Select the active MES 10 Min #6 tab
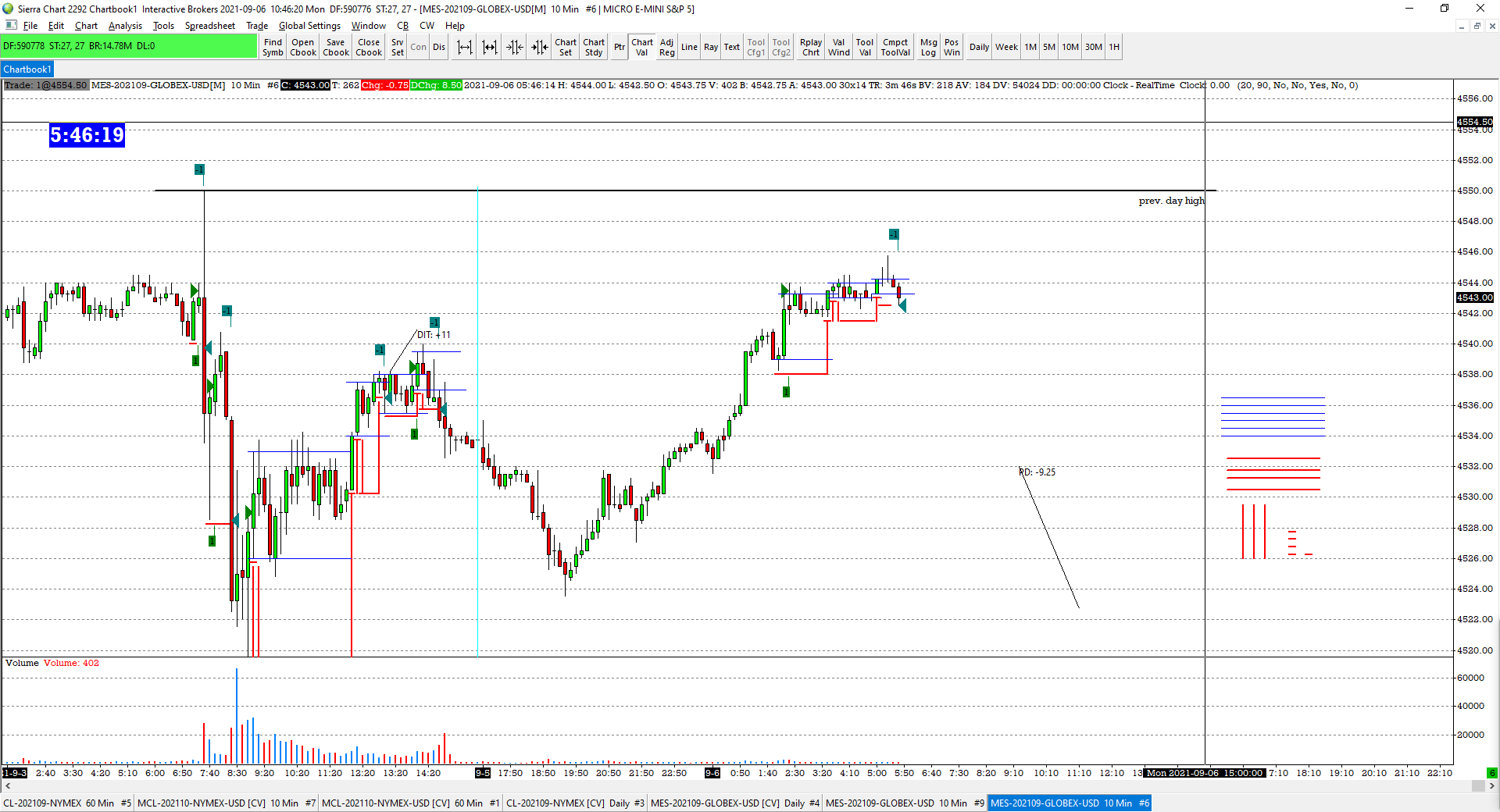The width and height of the screenshot is (1500, 812). tap(1070, 803)
